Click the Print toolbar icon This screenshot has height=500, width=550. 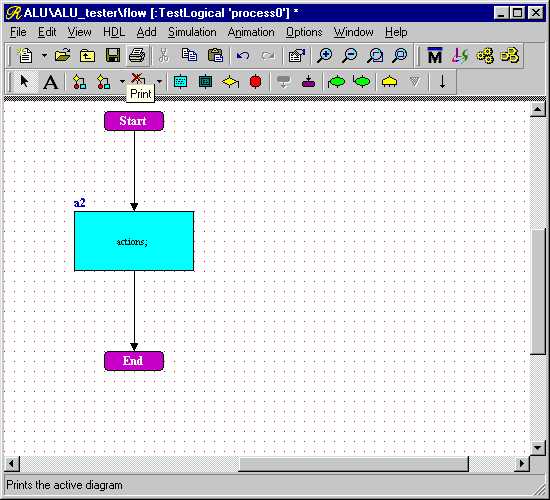point(137,55)
